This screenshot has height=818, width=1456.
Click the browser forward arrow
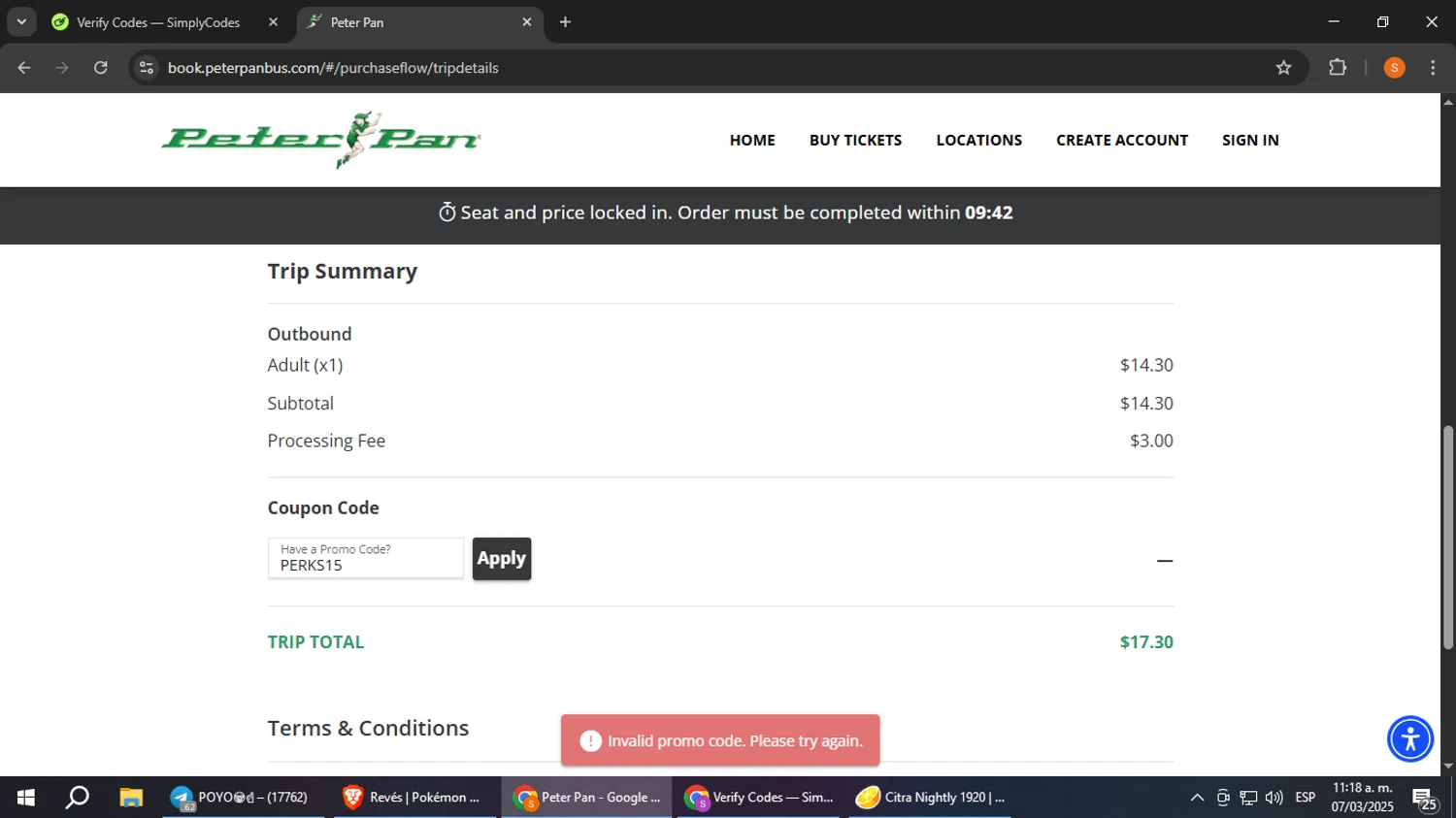click(62, 68)
